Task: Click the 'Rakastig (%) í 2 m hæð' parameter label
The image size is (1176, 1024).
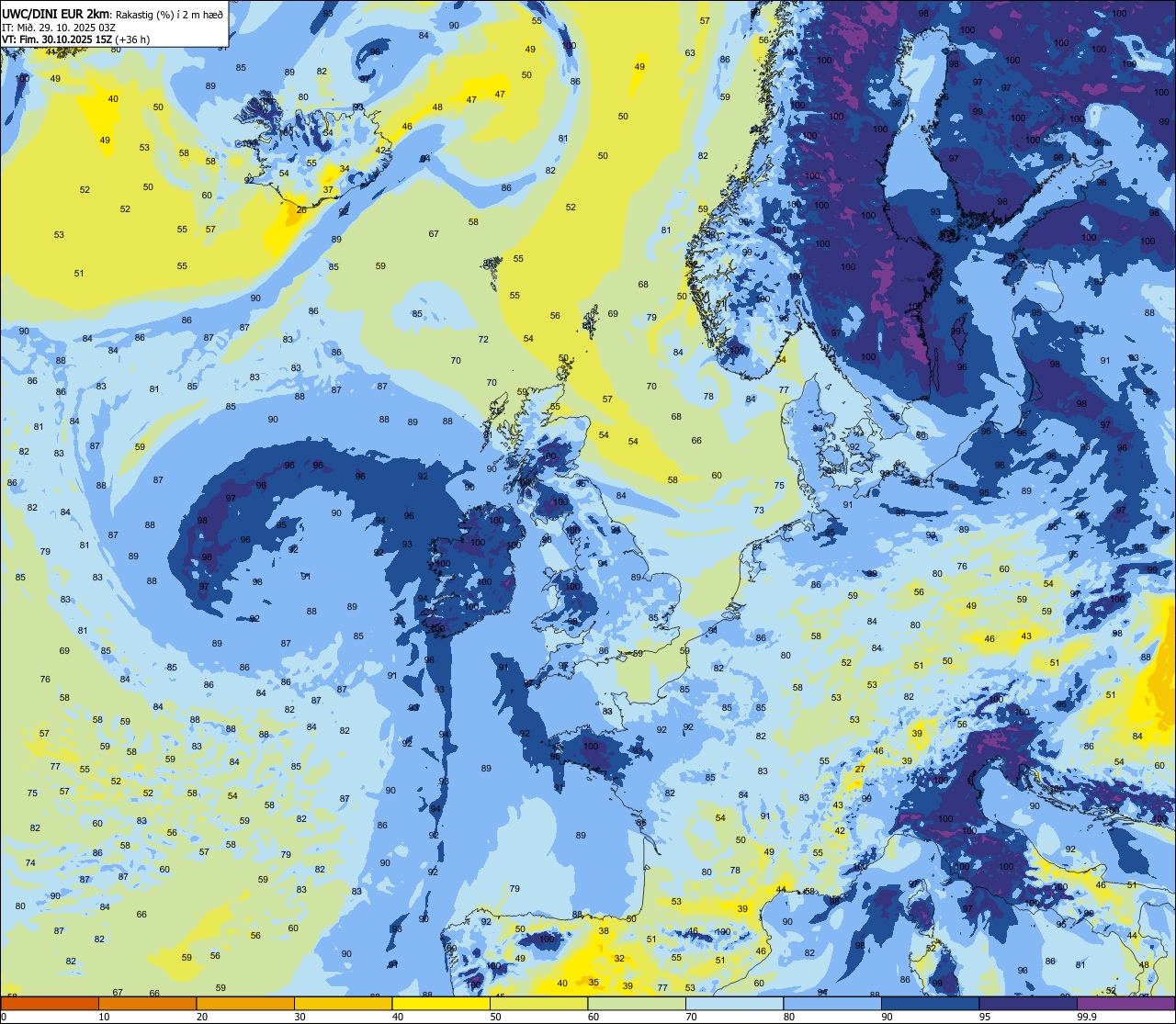Action: [168, 14]
